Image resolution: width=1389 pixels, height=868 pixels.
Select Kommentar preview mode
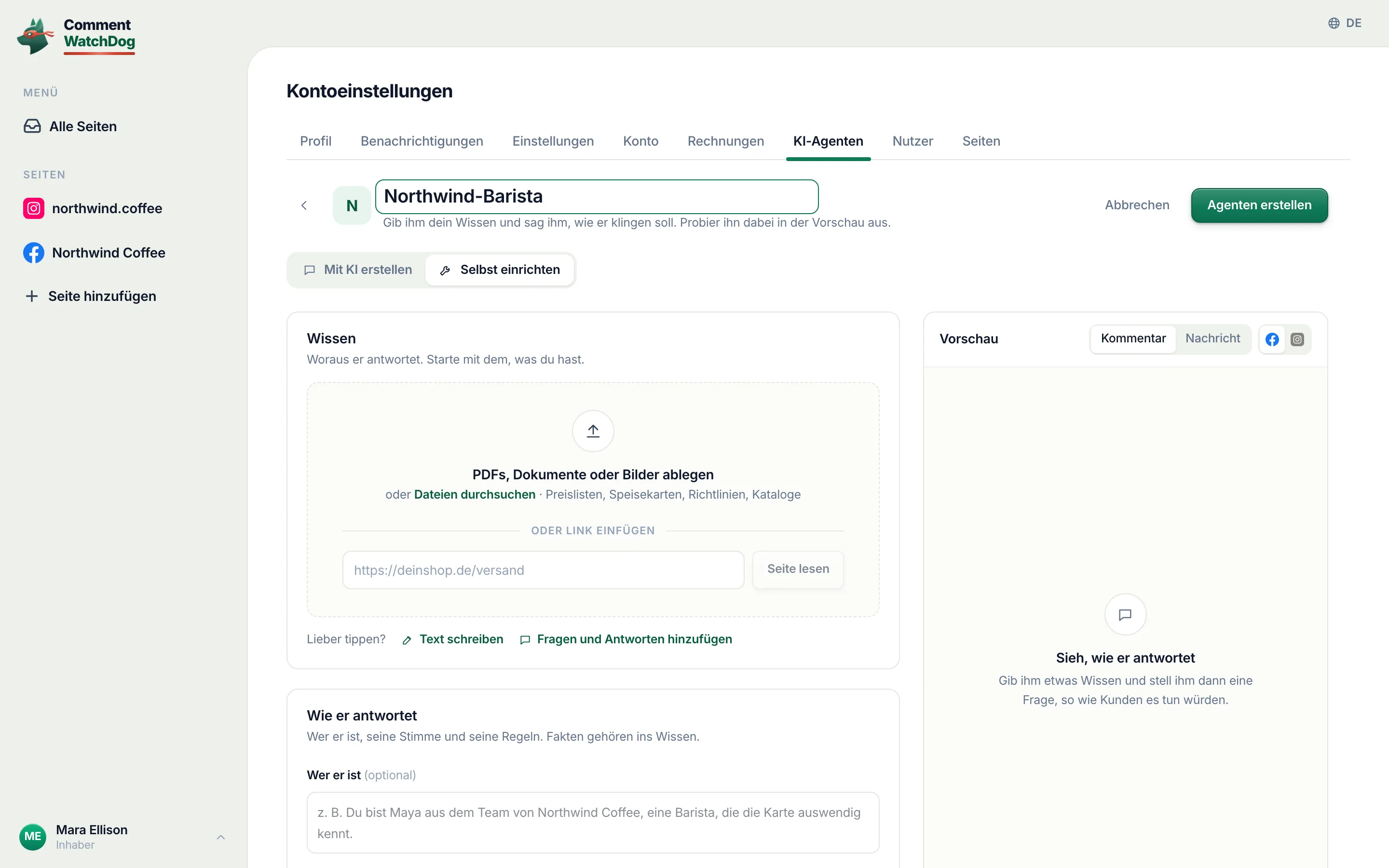point(1133,339)
